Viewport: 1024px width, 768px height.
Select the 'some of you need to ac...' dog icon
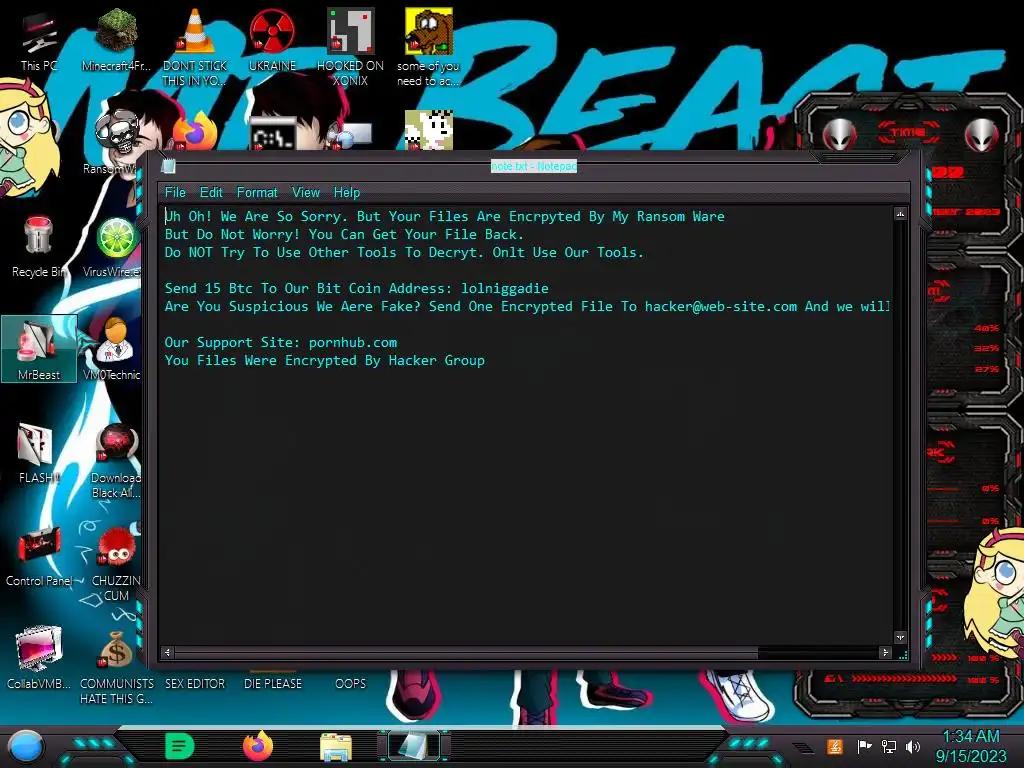[x=428, y=47]
